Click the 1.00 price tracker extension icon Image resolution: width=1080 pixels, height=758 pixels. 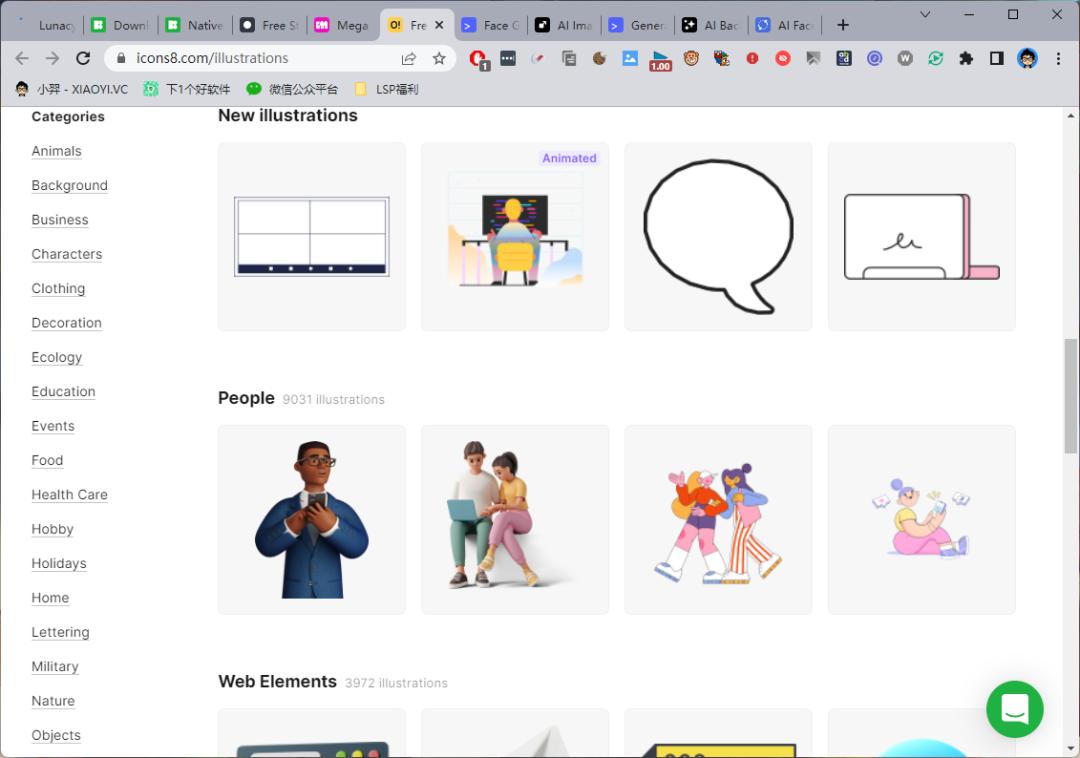click(660, 58)
